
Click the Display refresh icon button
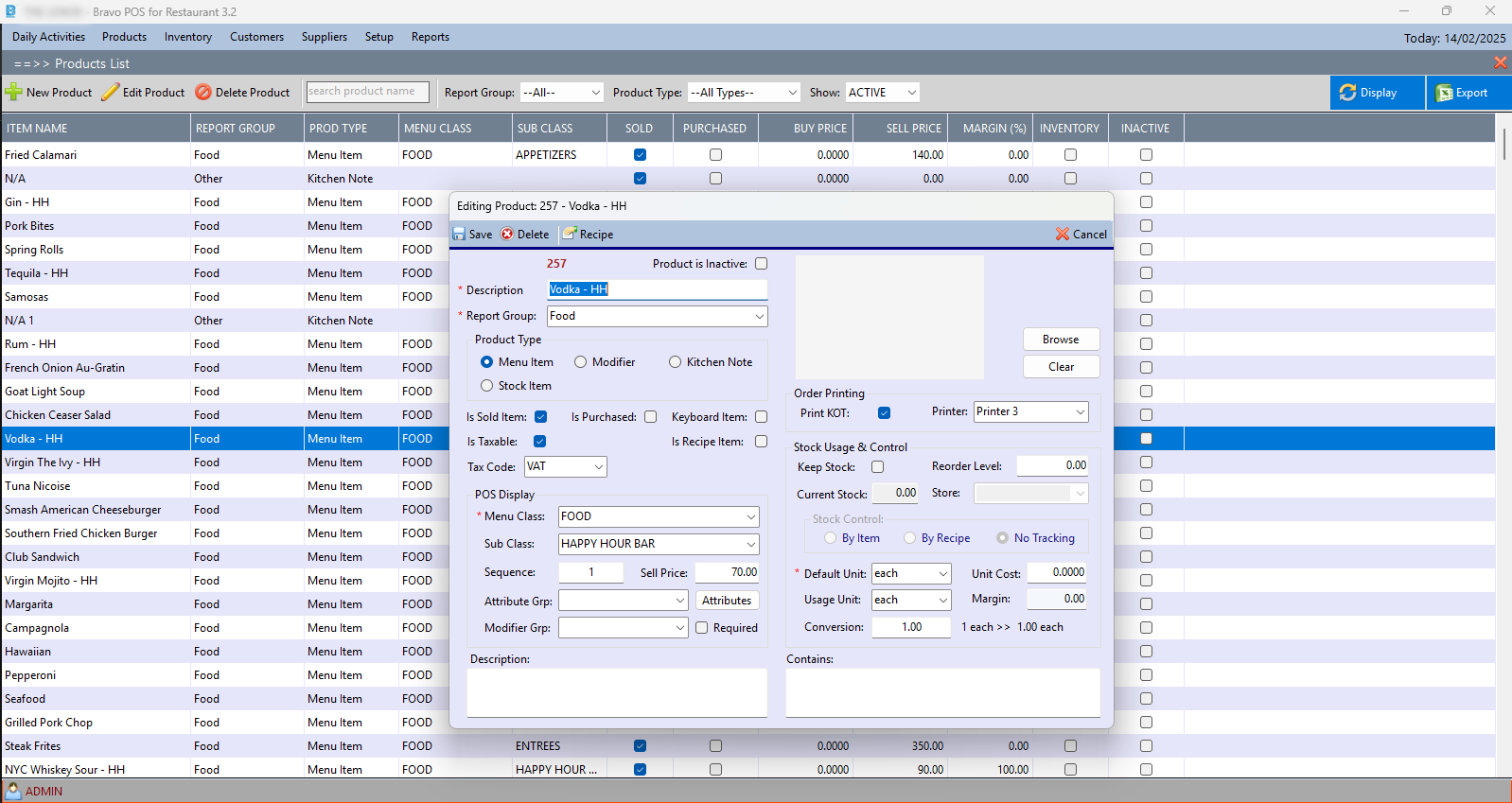(1348, 93)
